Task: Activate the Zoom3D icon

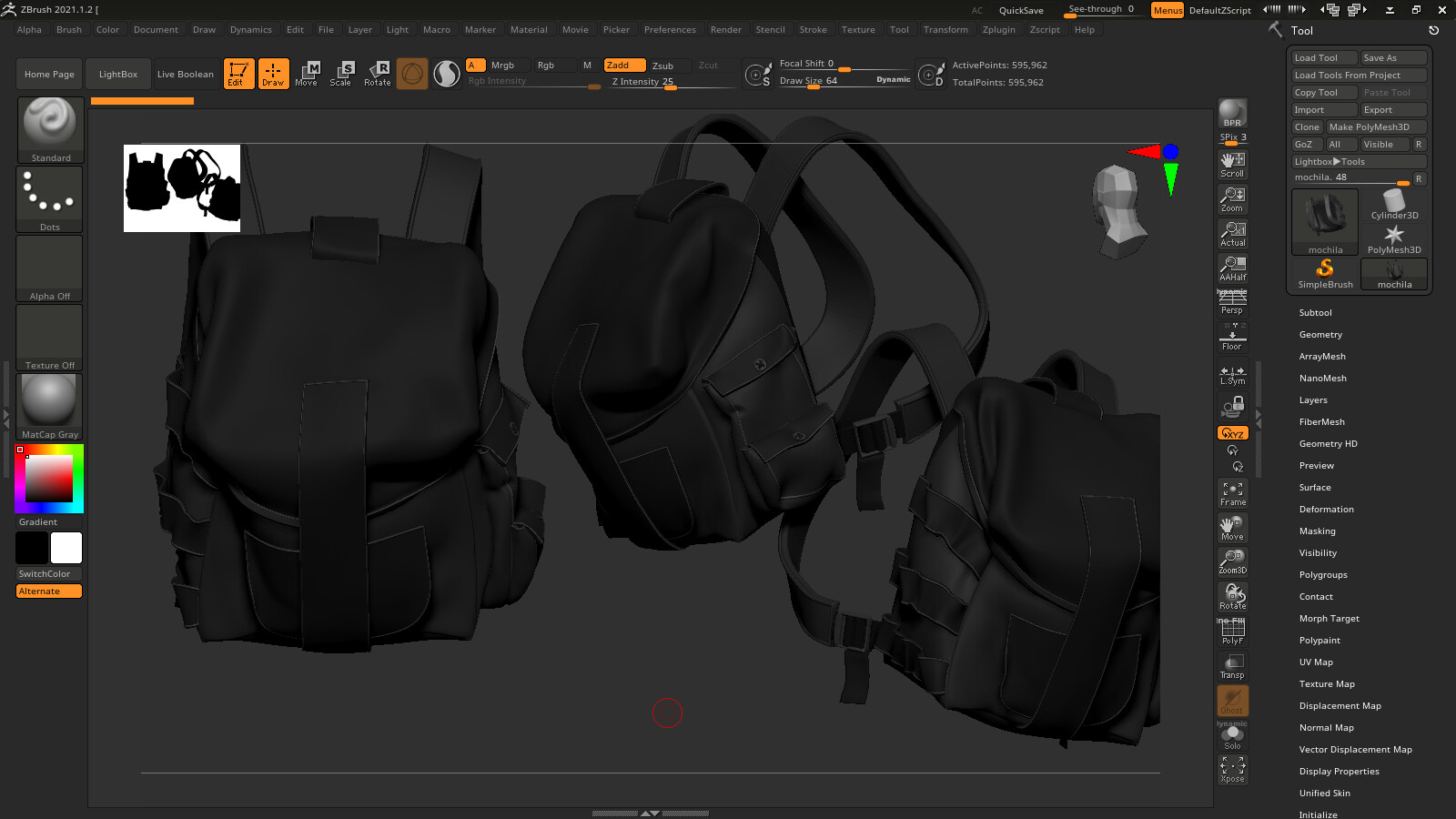Action: click(x=1232, y=560)
